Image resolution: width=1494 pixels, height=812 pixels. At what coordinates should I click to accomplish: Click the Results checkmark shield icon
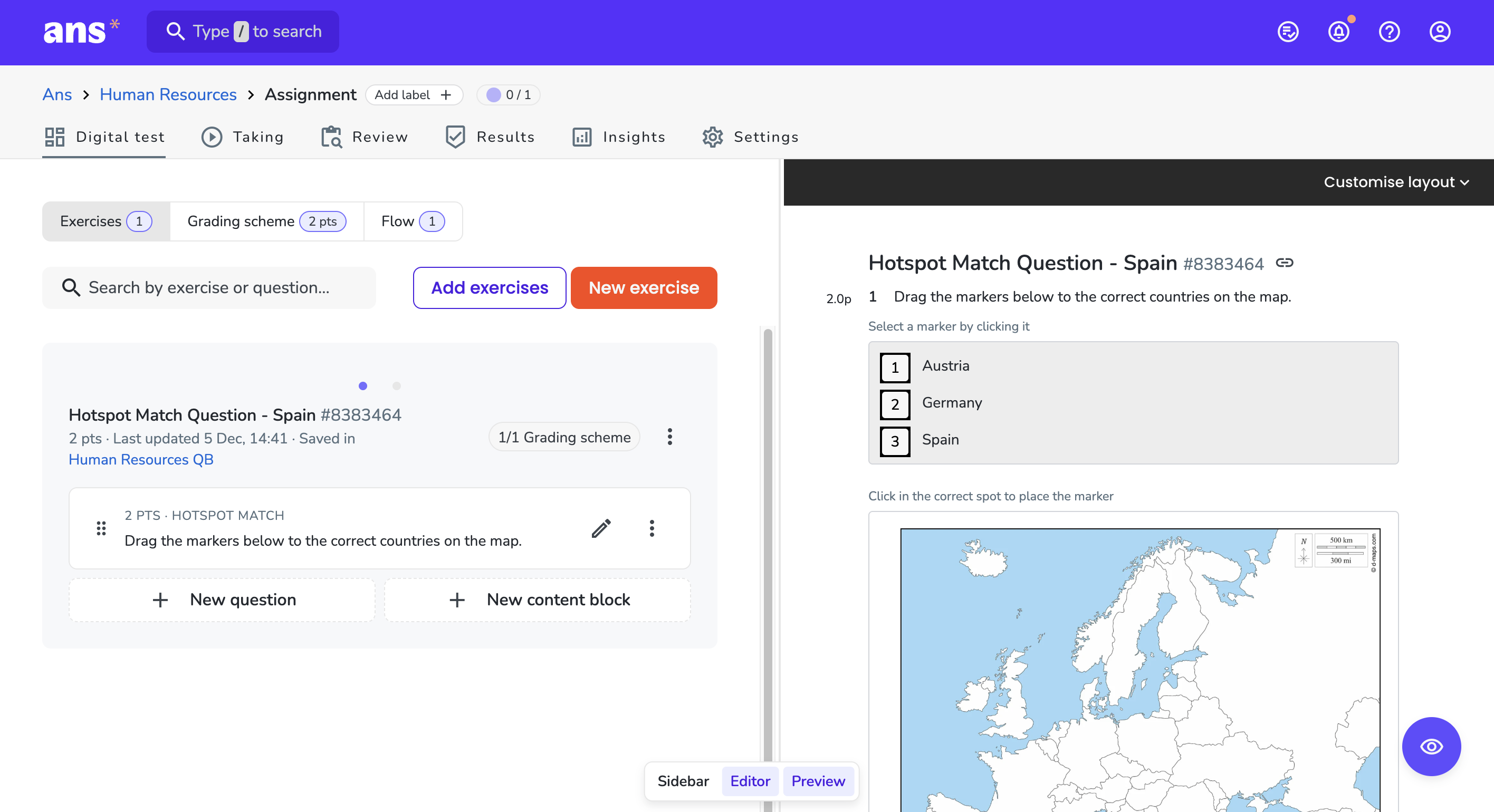click(x=455, y=137)
